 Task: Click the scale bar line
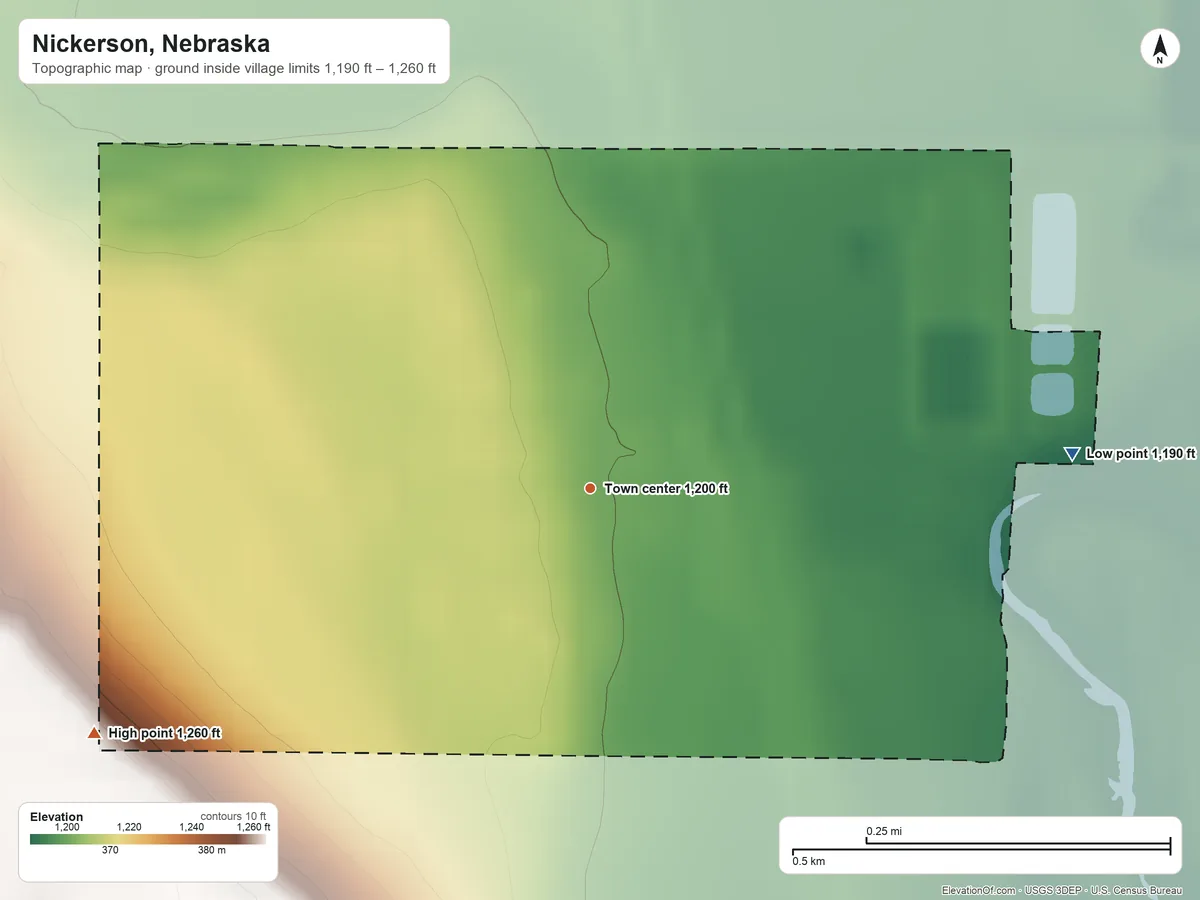point(981,848)
